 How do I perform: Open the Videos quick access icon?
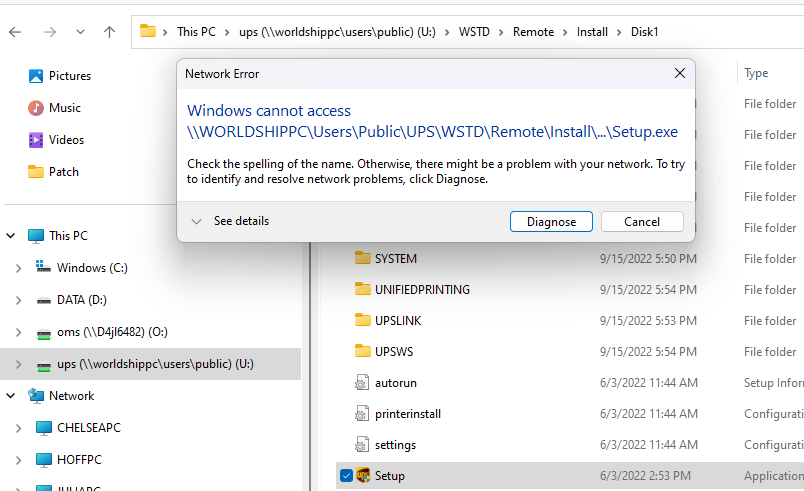click(36, 140)
